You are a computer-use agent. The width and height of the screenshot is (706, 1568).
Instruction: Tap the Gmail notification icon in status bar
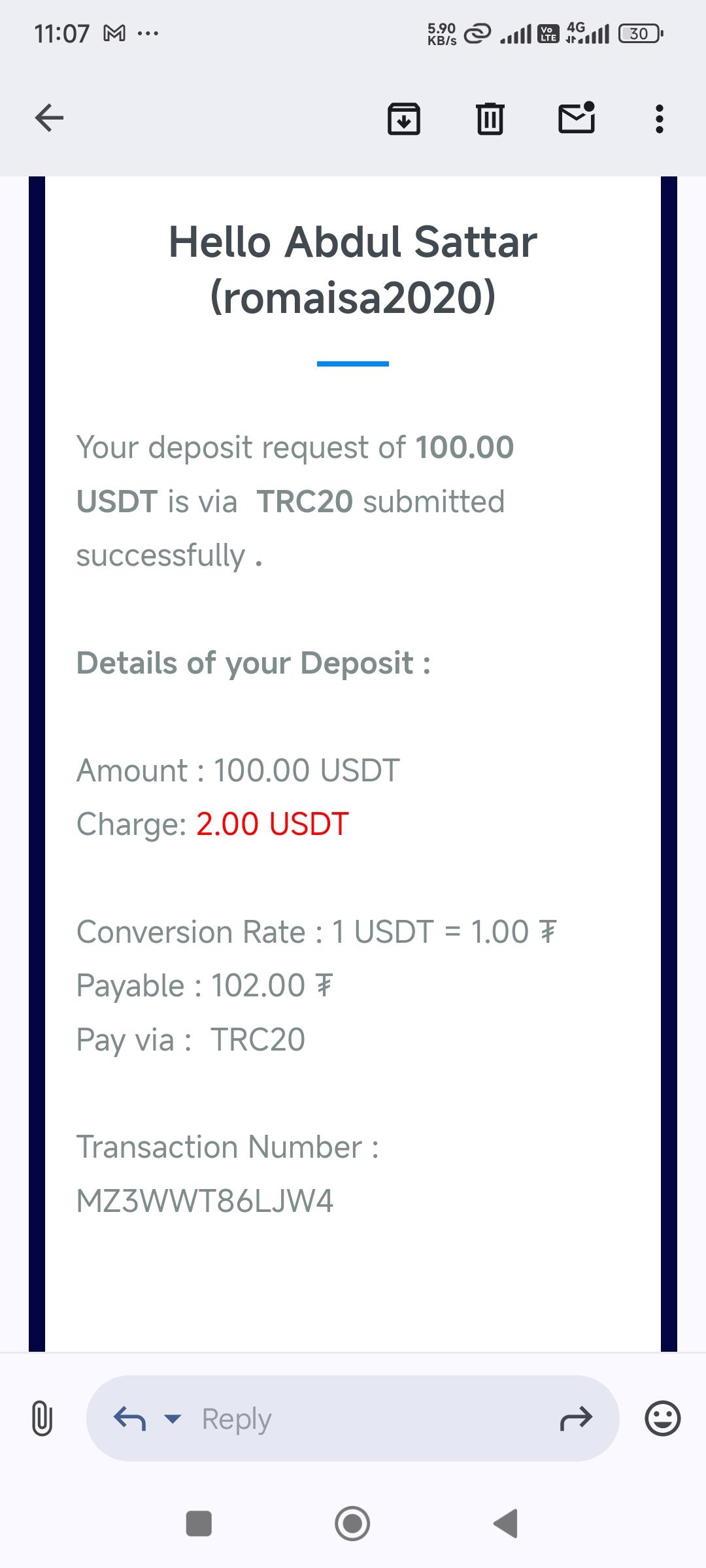pos(114,33)
